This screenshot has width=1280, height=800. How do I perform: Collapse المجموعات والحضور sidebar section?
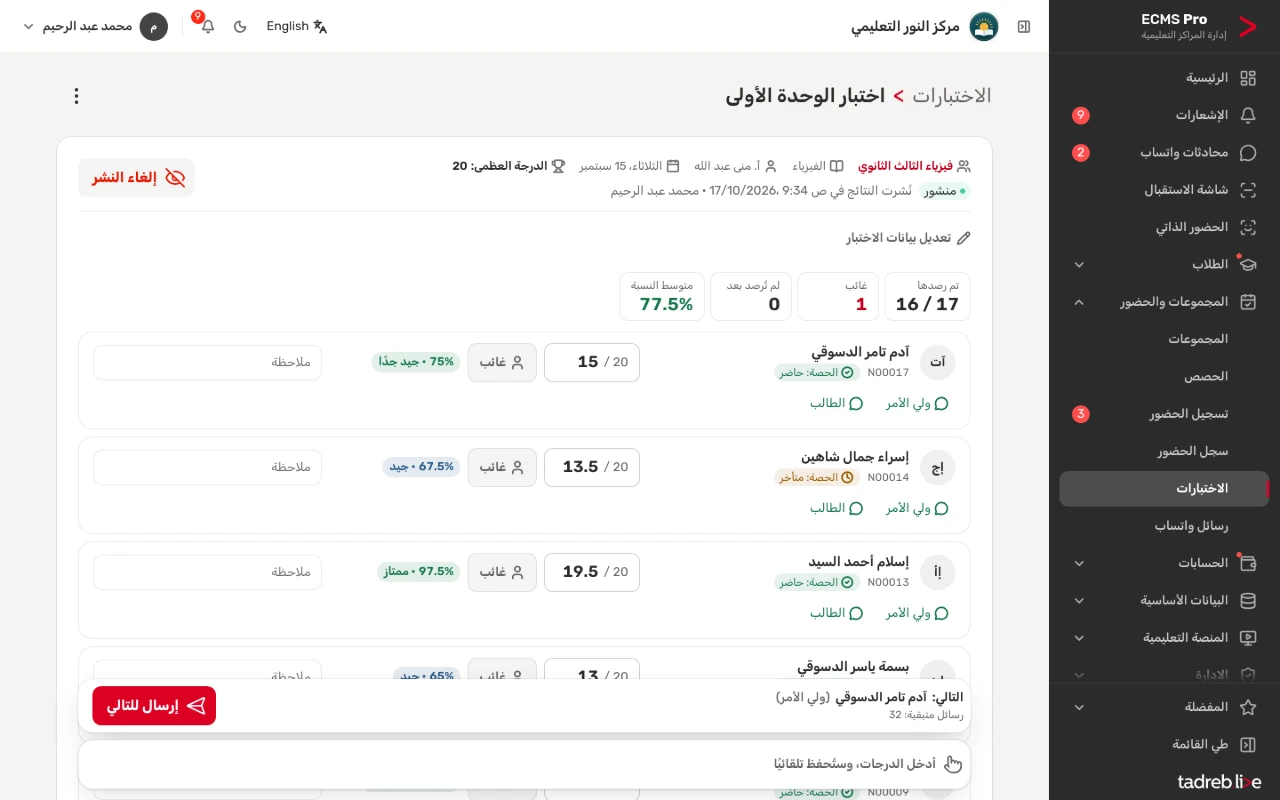(1164, 302)
